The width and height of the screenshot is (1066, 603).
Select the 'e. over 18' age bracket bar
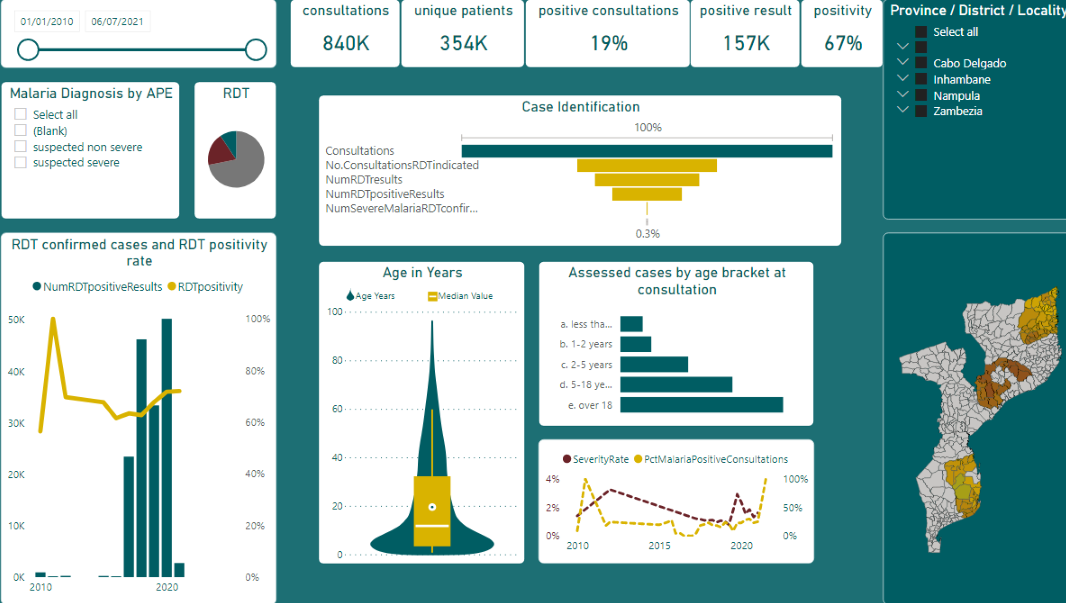click(x=700, y=406)
